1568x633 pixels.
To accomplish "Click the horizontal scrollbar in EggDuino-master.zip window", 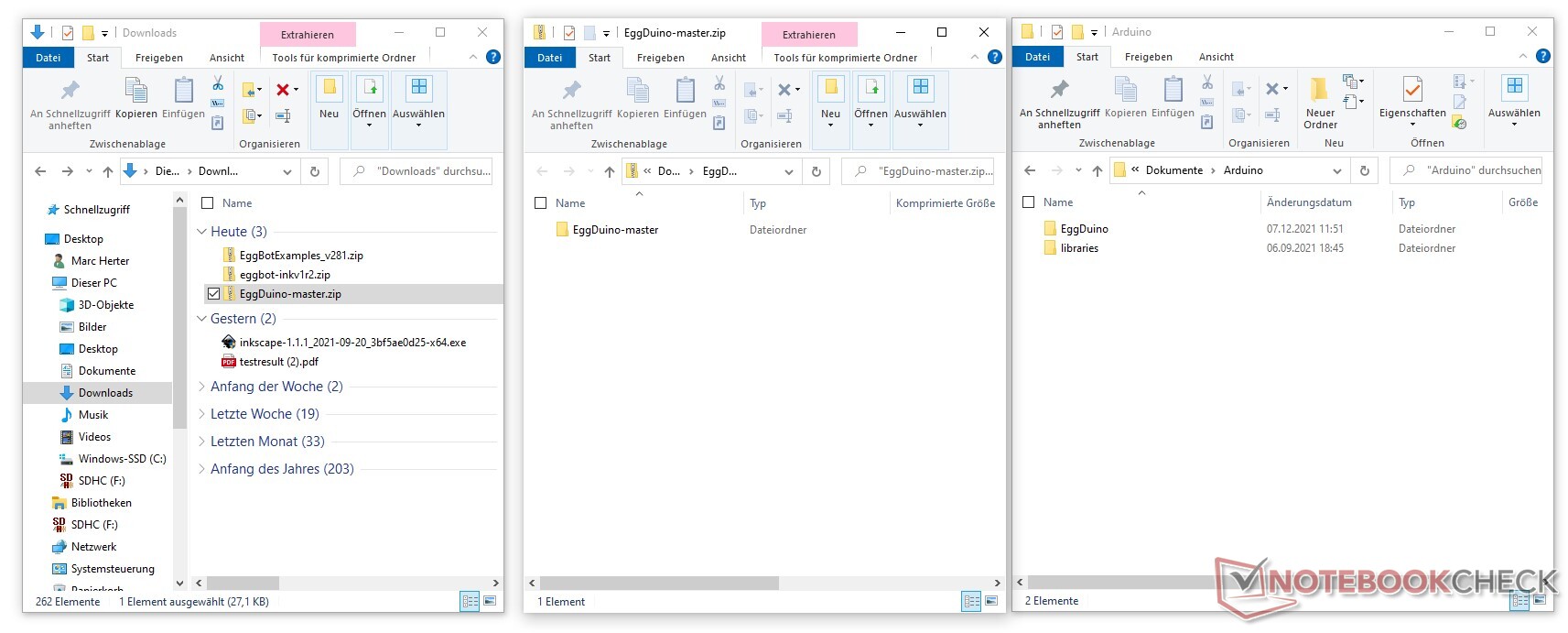I will coord(659,583).
